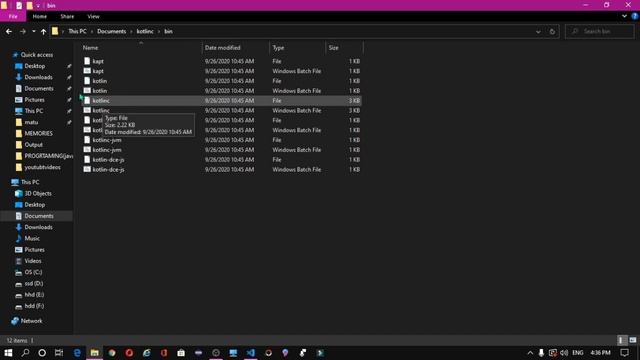Show hidden system tray icons
The height and width of the screenshot is (360, 640).
530,353
